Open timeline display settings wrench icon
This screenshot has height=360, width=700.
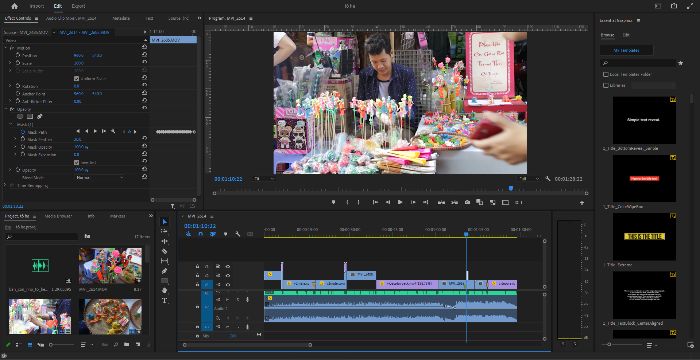238,234
